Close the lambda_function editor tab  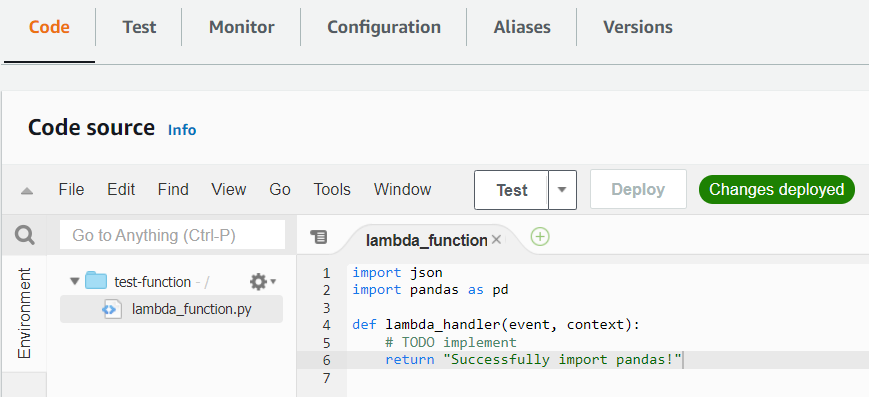click(497, 240)
